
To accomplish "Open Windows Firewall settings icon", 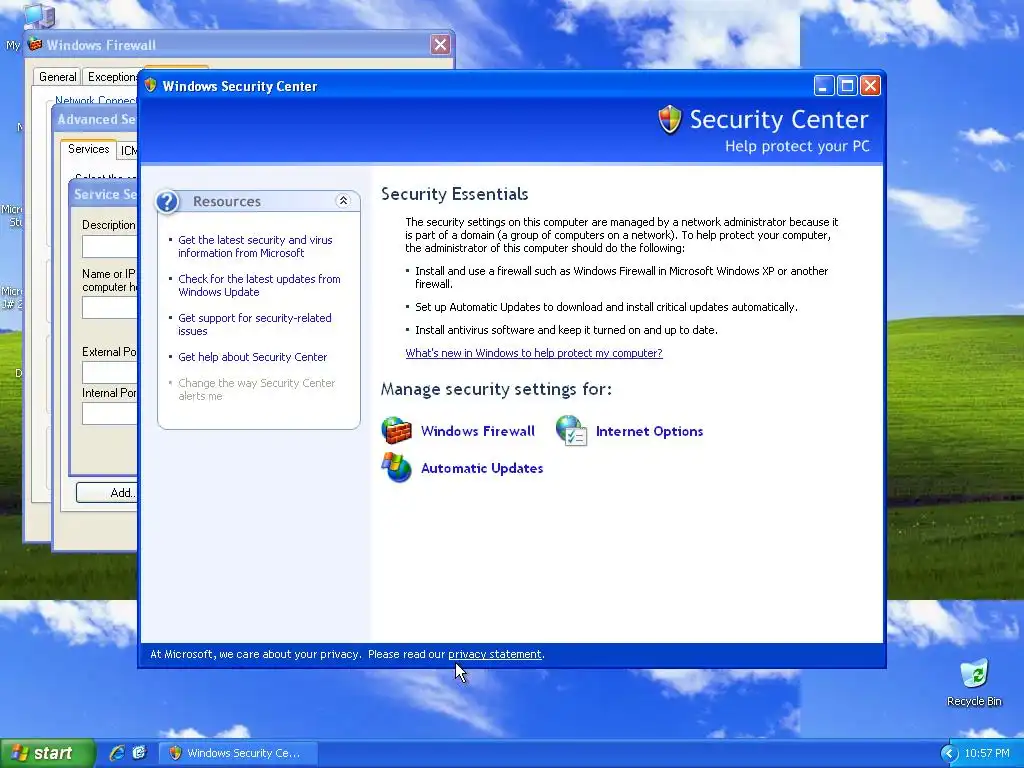I will (396, 431).
